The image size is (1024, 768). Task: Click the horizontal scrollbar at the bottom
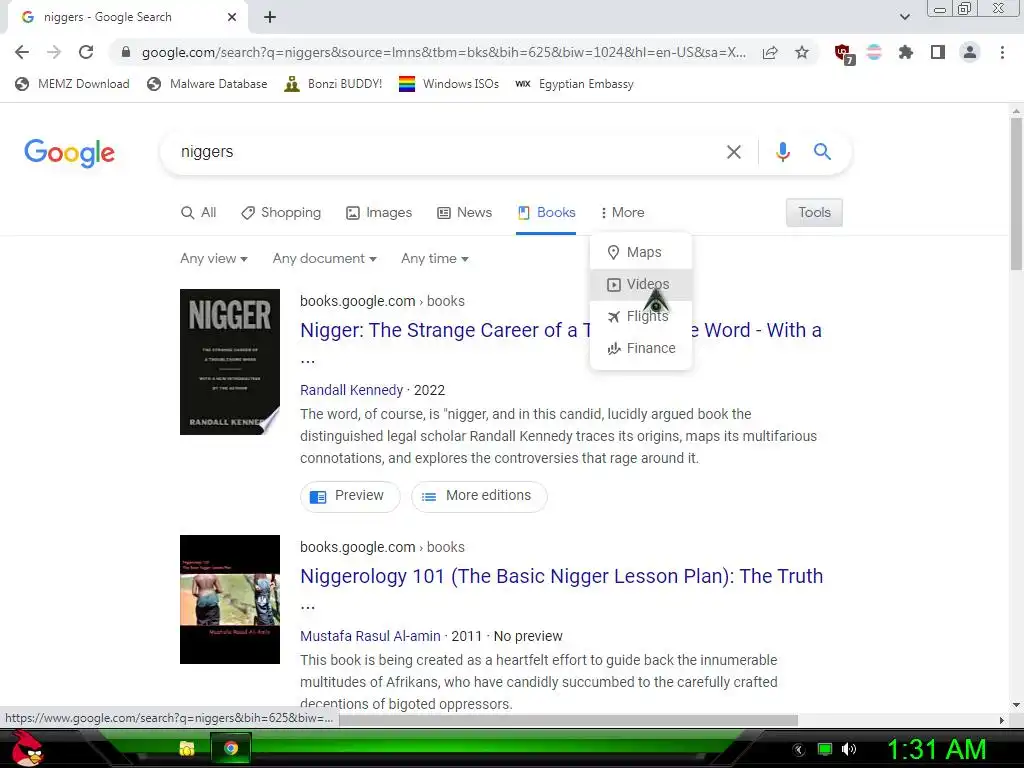pyautogui.click(x=568, y=720)
